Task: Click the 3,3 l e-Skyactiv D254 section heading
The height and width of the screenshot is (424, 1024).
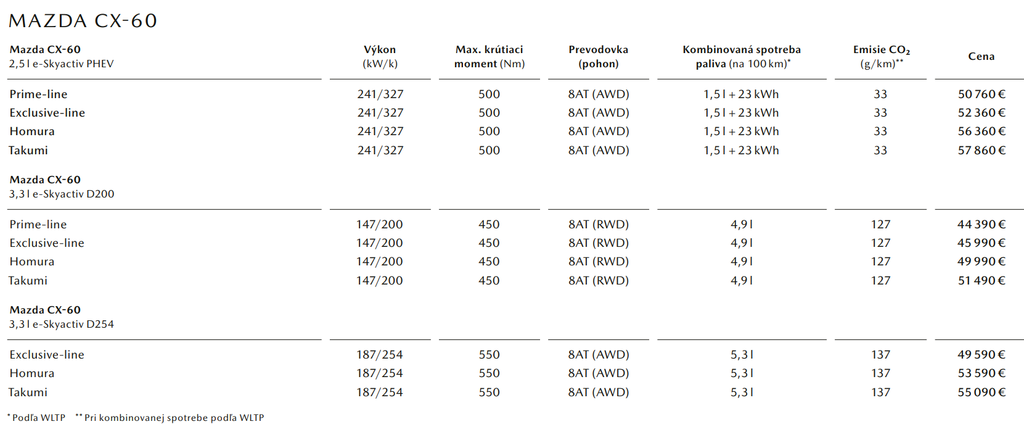Action: tap(62, 324)
